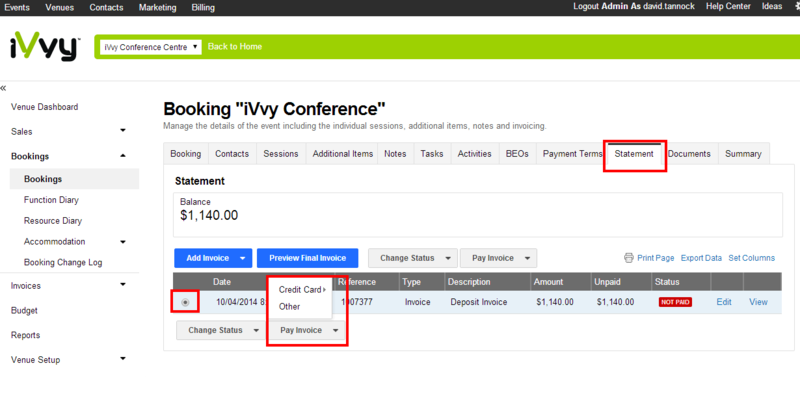This screenshot has height=396, width=800.
Task: Sort by the Description column header
Action: [469, 282]
